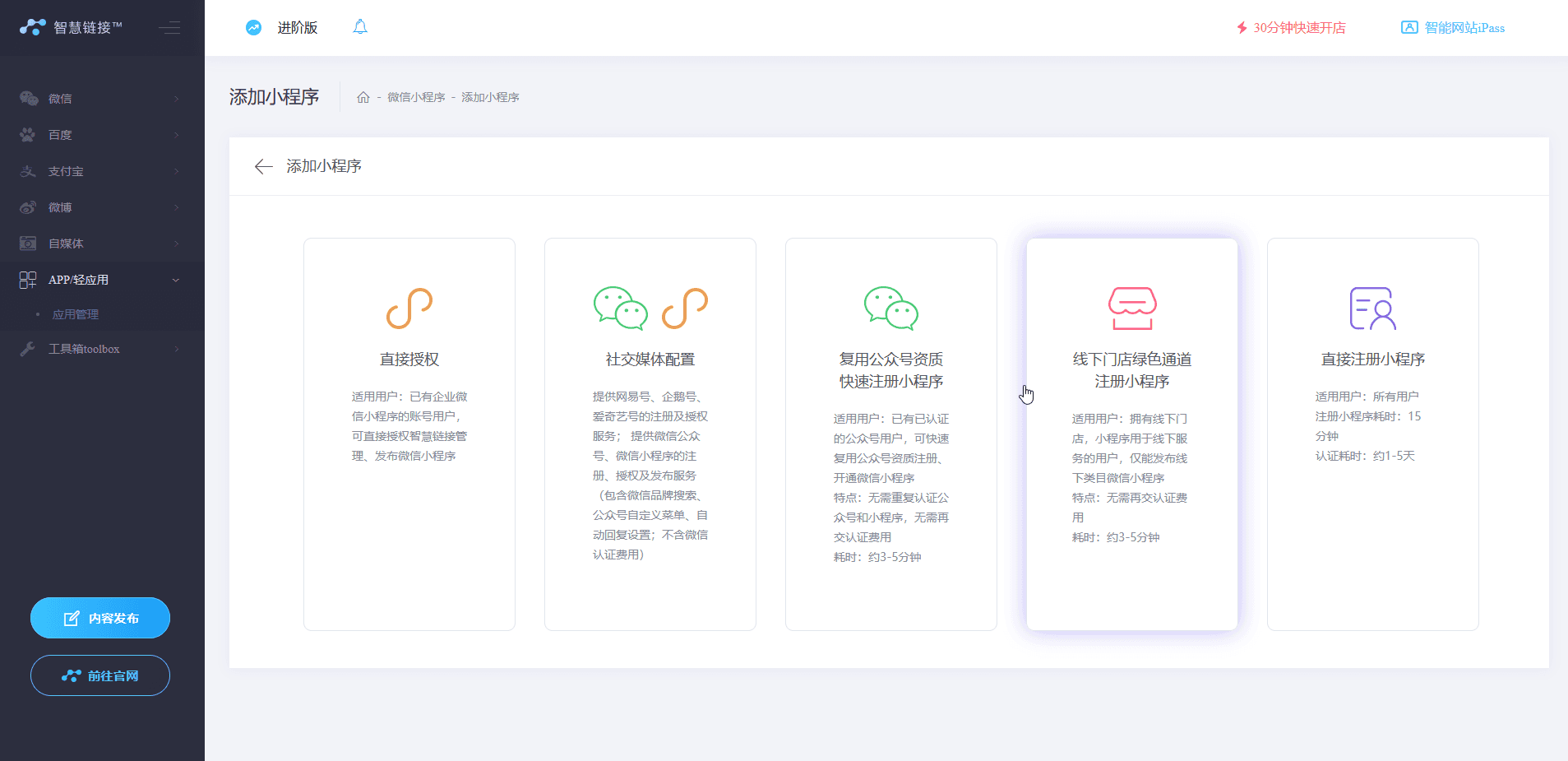Click the 工具箱toolbox wrench icon
Screen dimensions: 1568x761
(28, 349)
